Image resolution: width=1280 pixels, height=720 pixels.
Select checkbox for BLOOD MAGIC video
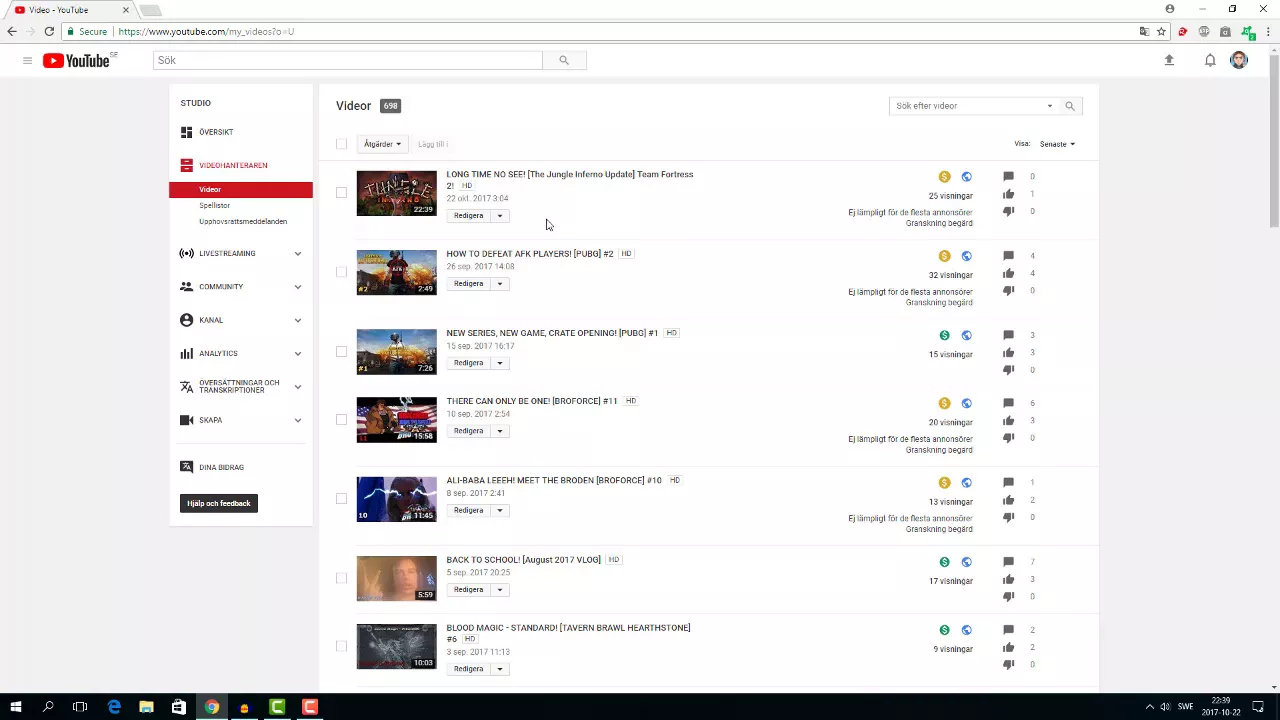(x=341, y=646)
